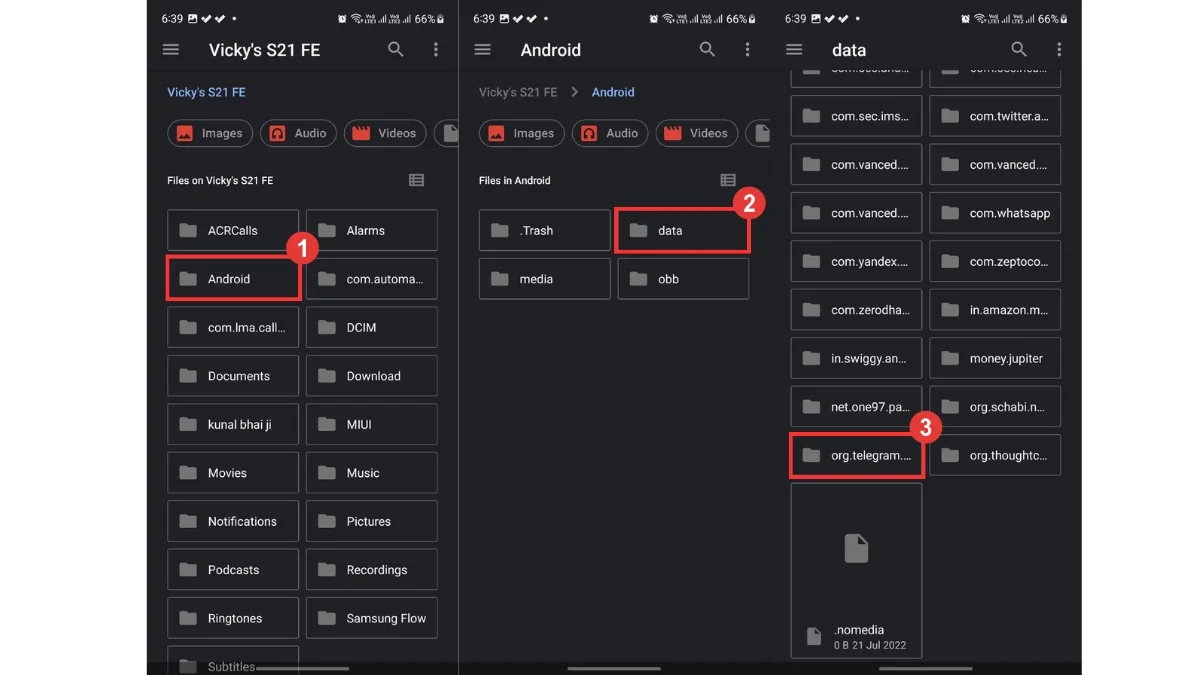
Task: Select Videos filter chip in first screen
Action: 385,133
